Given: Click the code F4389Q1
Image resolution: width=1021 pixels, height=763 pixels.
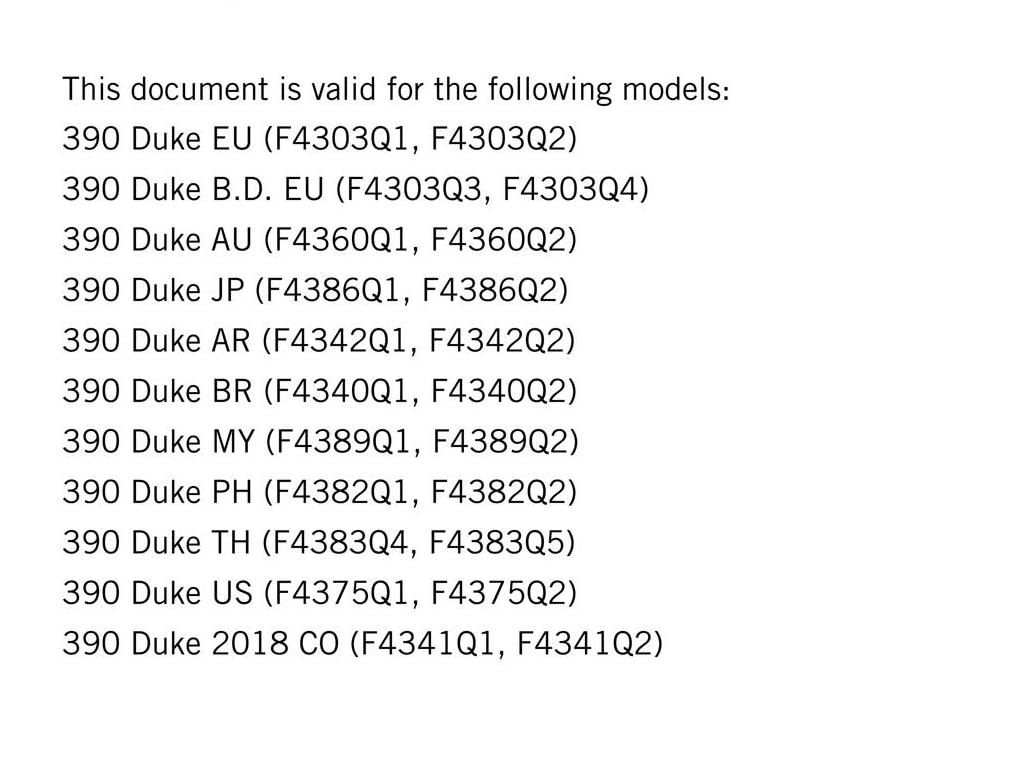Looking at the screenshot, I should point(340,441).
